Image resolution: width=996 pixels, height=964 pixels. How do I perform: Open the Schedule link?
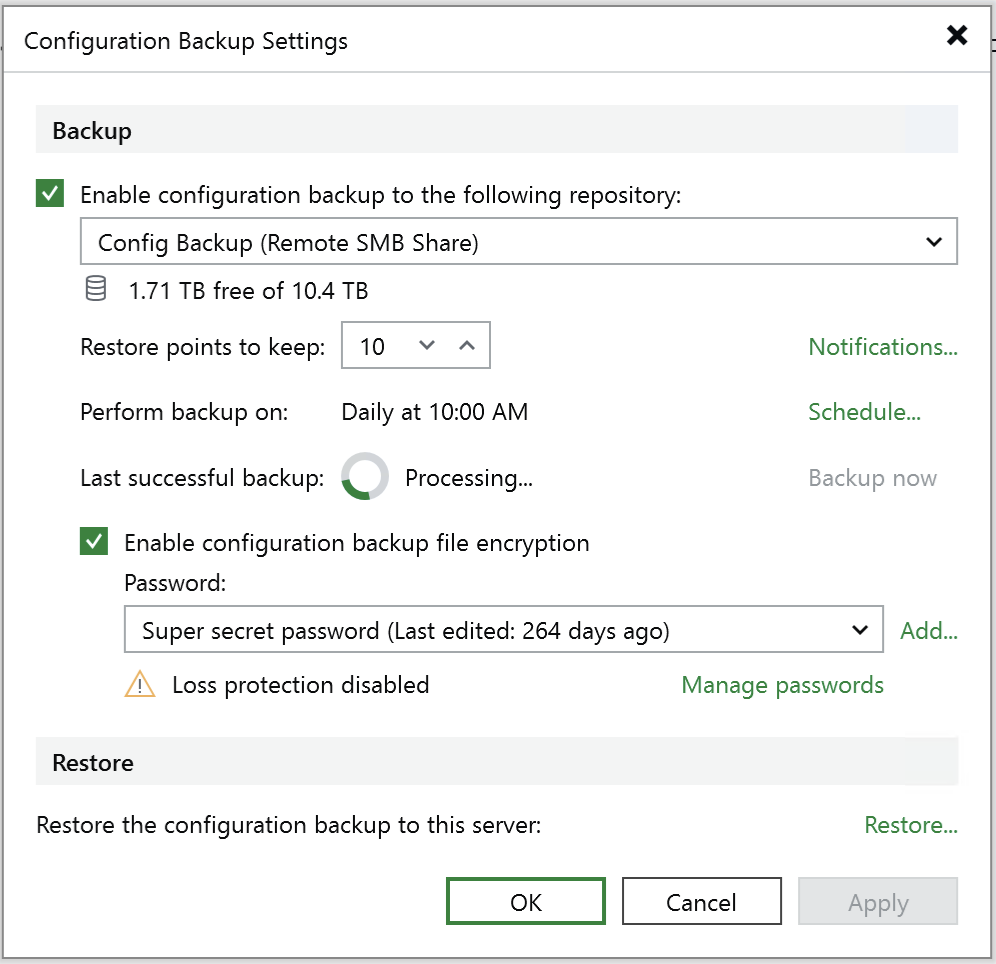pos(864,412)
